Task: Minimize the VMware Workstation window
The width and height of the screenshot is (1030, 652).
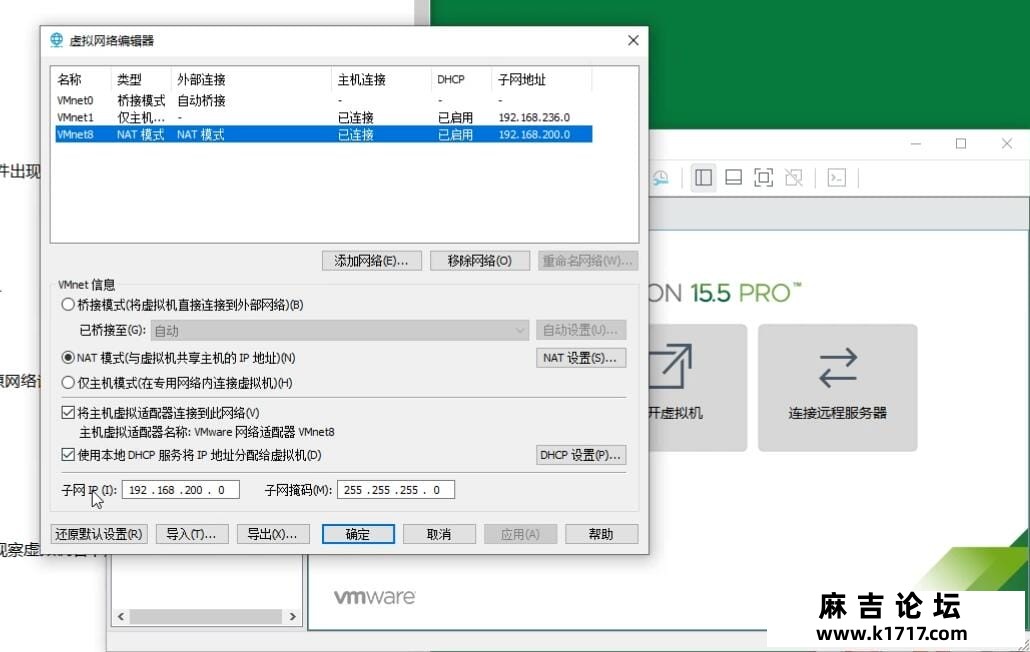Action: coord(916,143)
